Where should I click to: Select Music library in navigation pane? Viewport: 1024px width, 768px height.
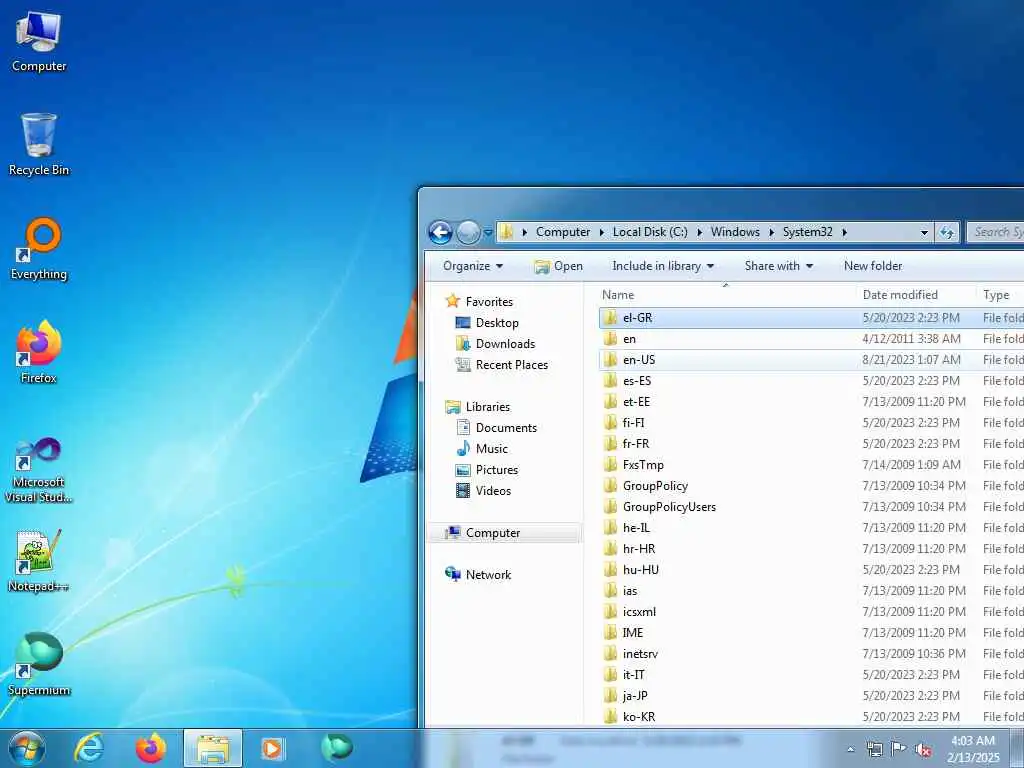(x=491, y=449)
